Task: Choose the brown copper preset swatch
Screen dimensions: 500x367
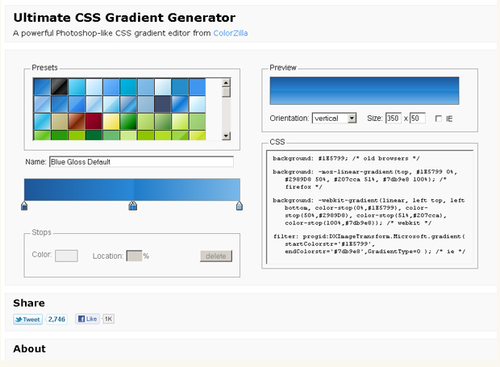Action: (x=77, y=121)
